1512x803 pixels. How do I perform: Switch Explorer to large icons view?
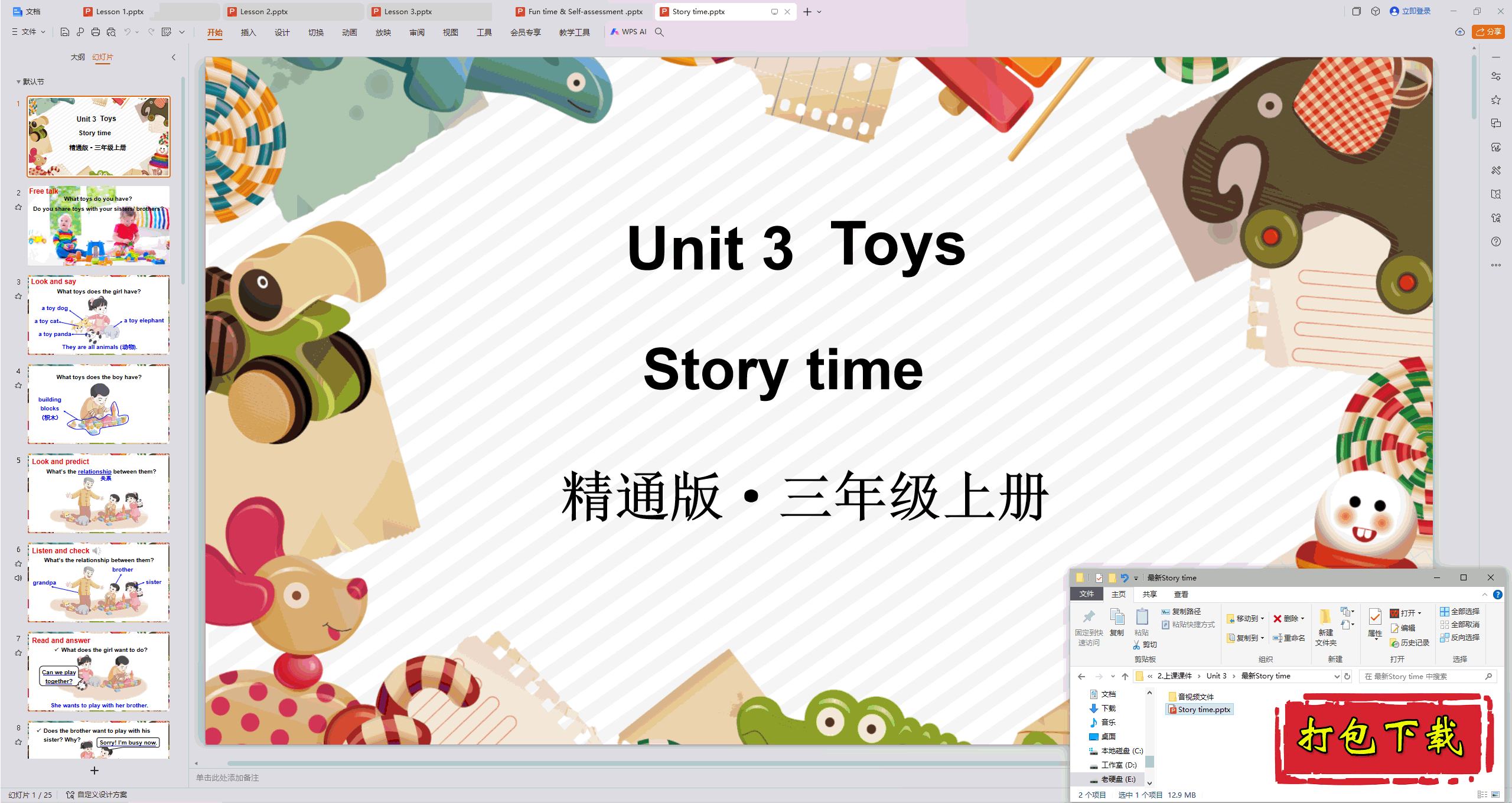coord(1495,795)
